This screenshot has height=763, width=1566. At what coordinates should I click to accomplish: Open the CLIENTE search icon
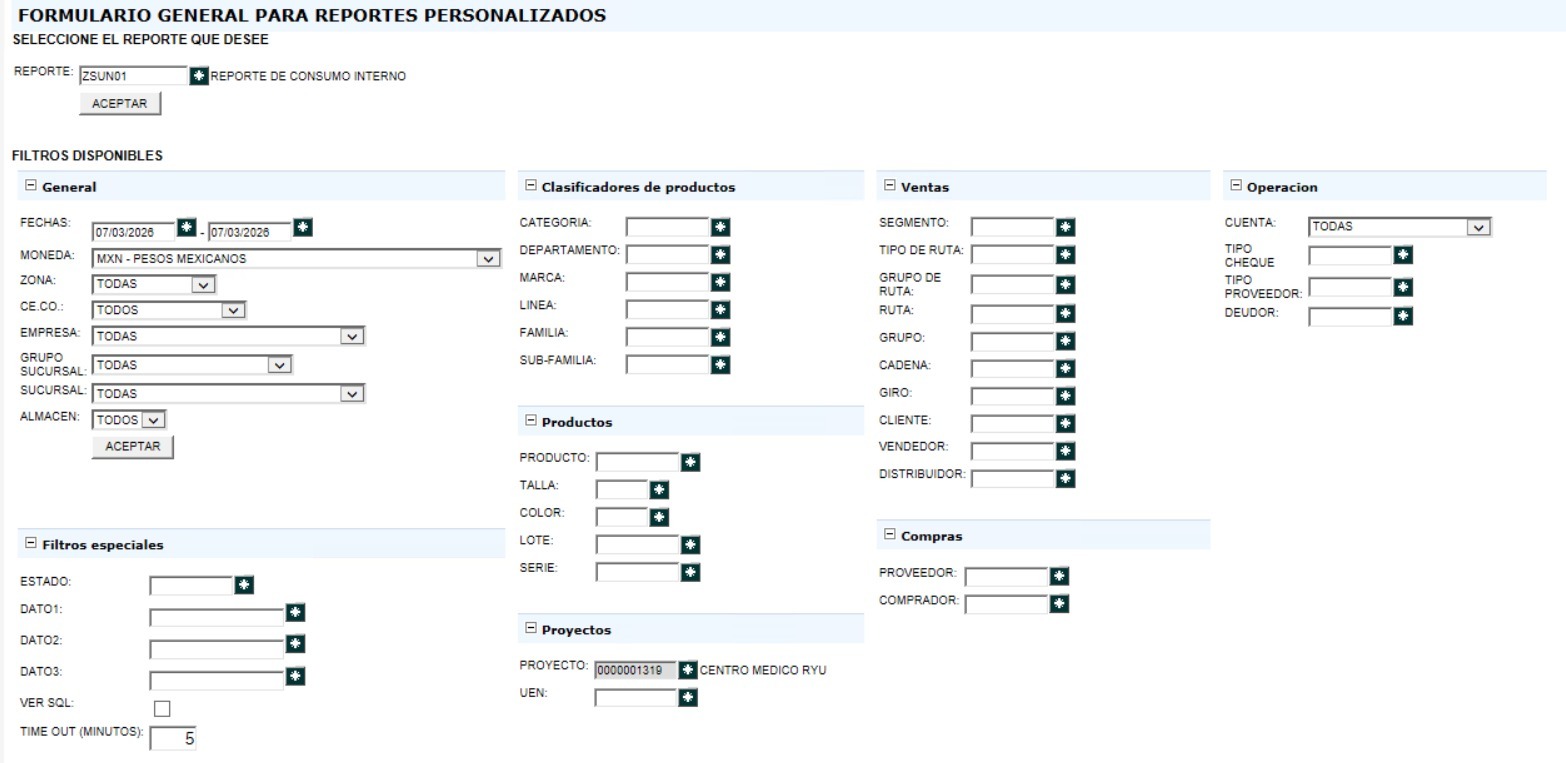click(x=1065, y=424)
